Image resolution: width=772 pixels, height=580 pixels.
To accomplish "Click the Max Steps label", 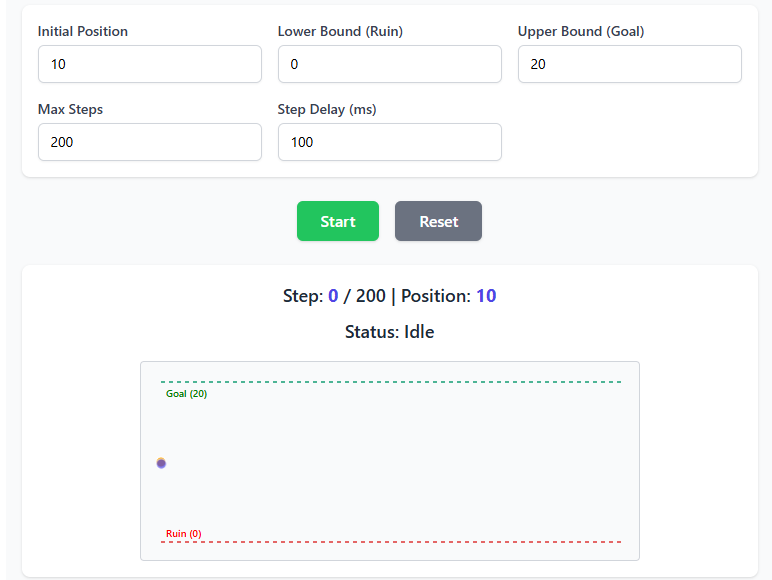I will coord(70,109).
